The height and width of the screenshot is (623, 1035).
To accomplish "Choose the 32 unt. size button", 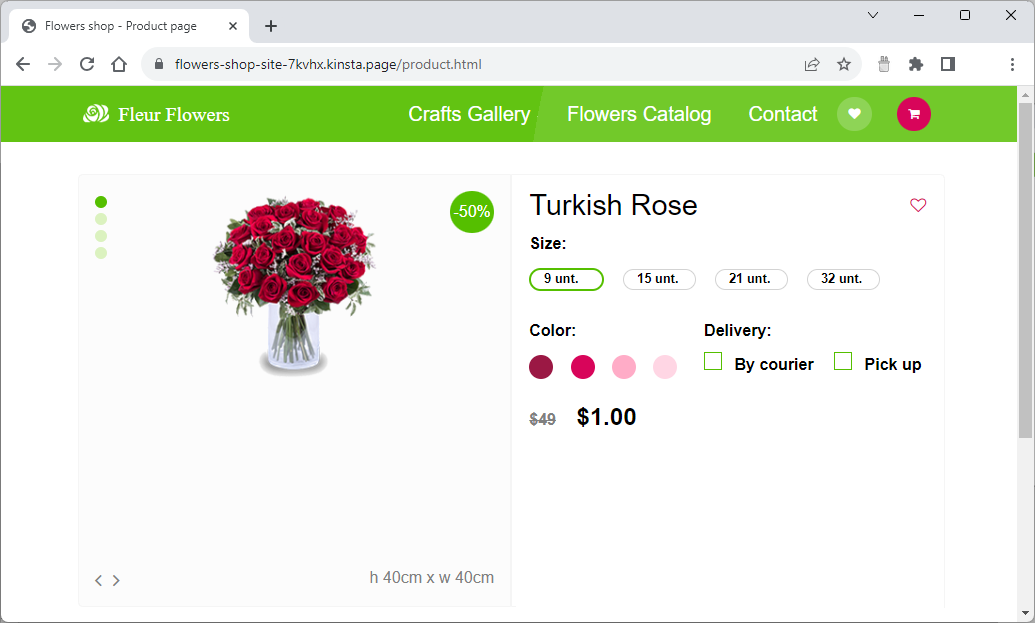I will pyautogui.click(x=843, y=279).
